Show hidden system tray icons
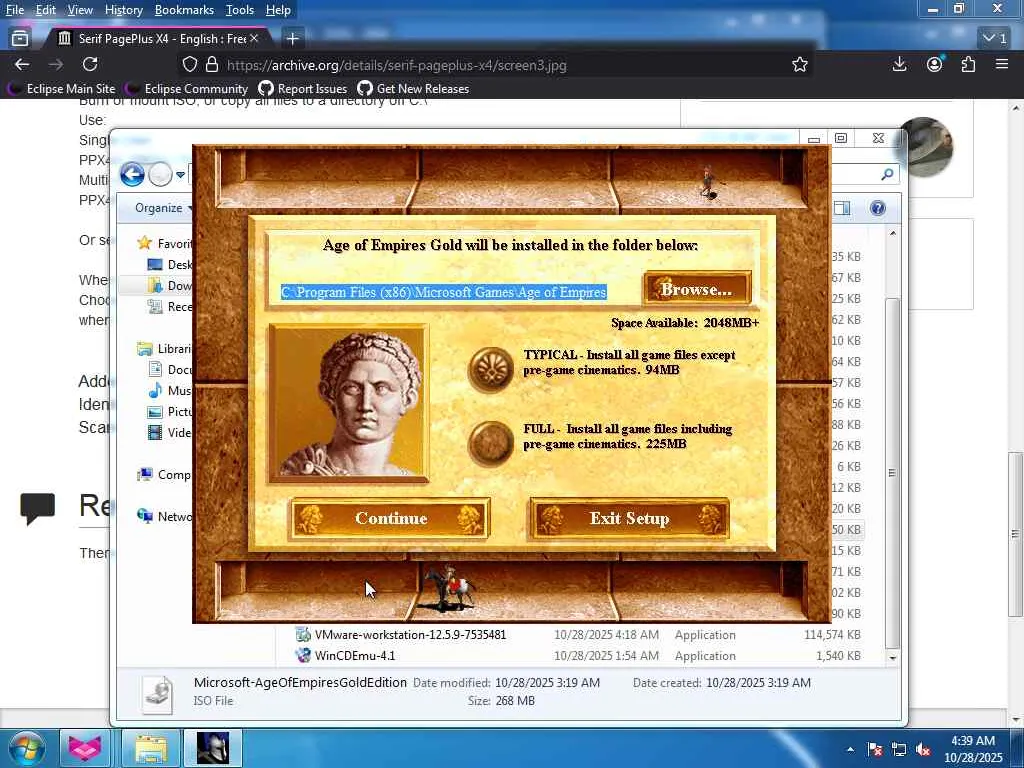Image resolution: width=1024 pixels, height=768 pixels. 850,749
